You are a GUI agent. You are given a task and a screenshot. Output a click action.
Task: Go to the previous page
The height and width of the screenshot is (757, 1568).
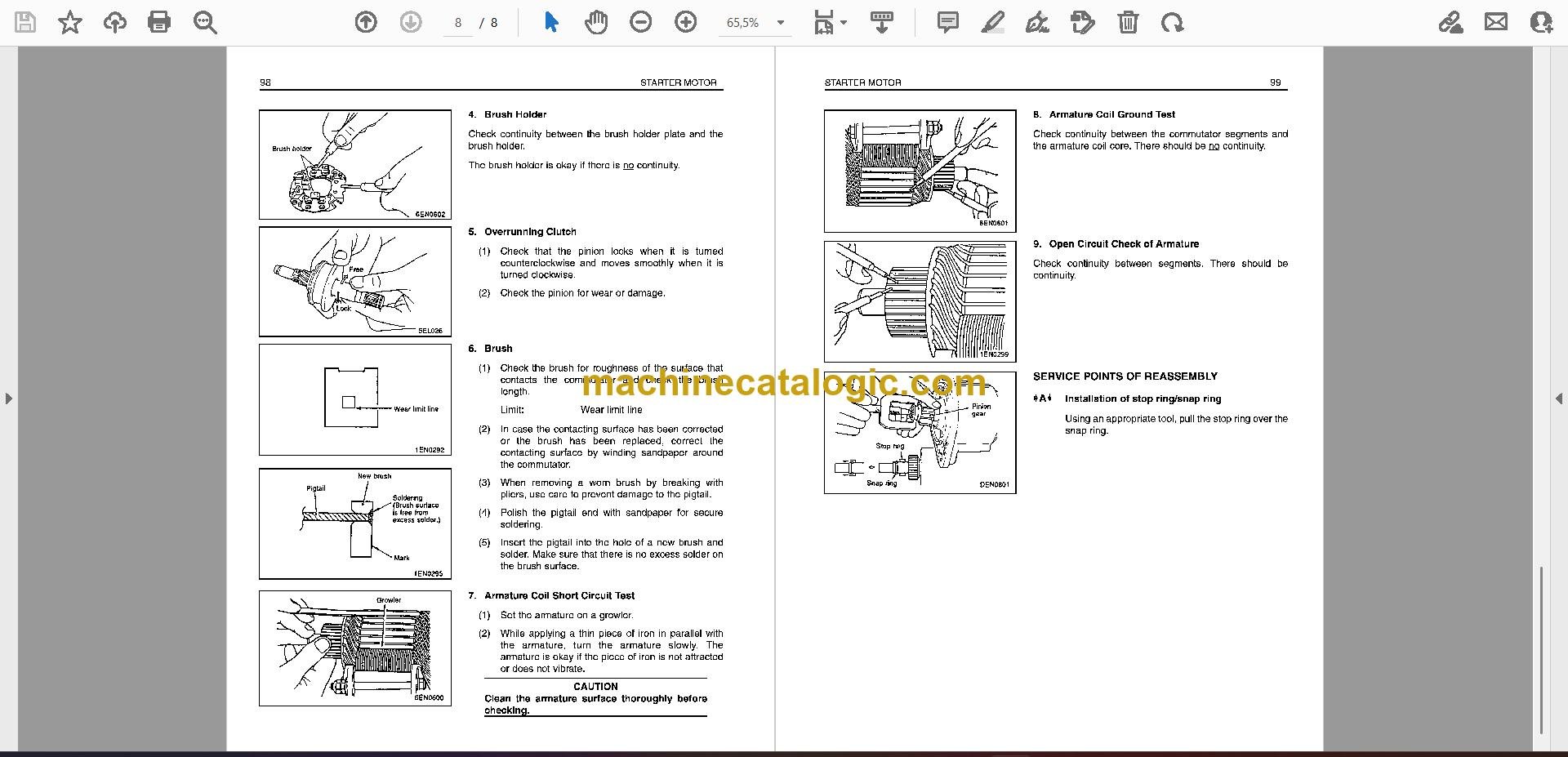(366, 23)
